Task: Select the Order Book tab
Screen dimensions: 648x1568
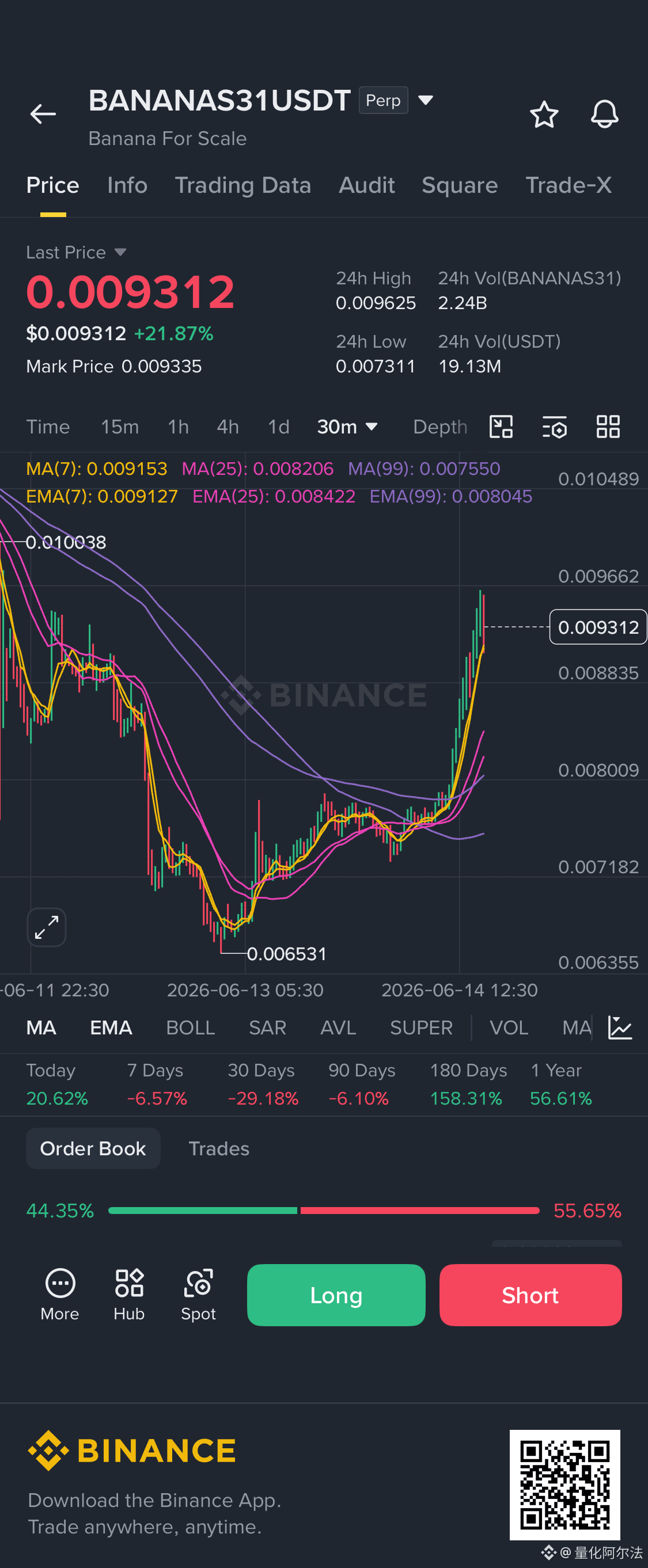Action: coord(93,1148)
